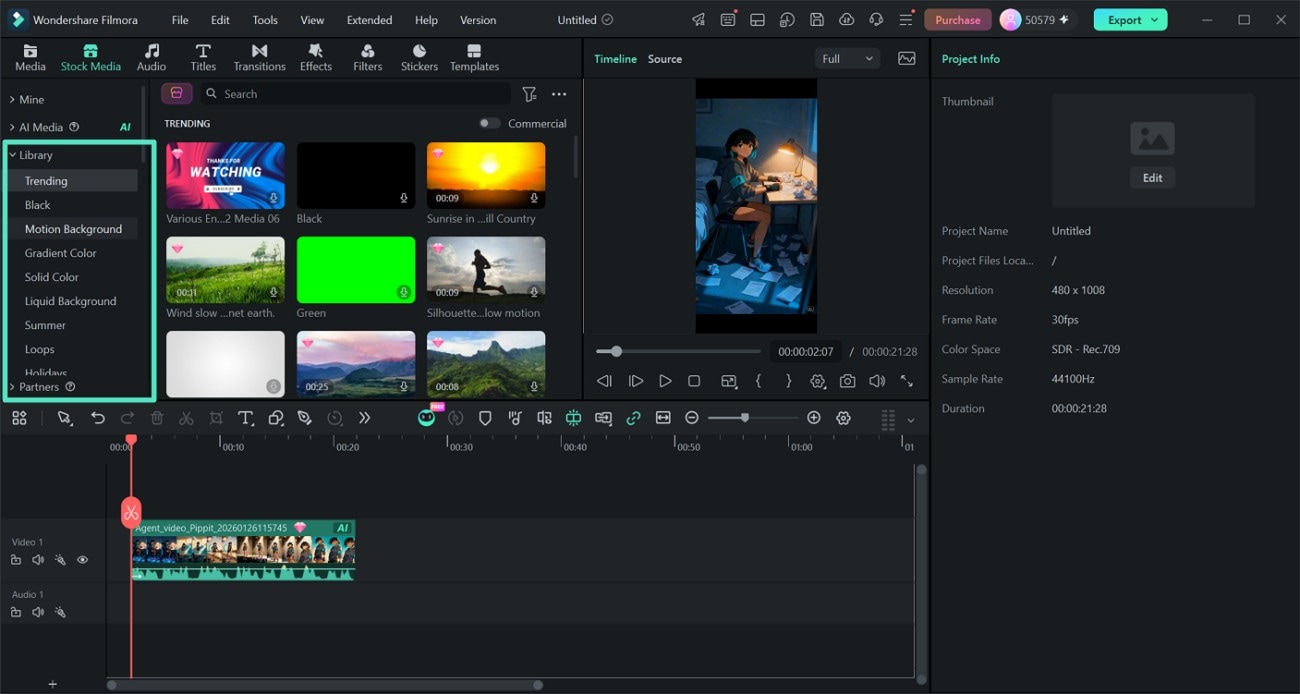Image resolution: width=1300 pixels, height=694 pixels.
Task: Expand the Partners section
Action: [x=12, y=387]
